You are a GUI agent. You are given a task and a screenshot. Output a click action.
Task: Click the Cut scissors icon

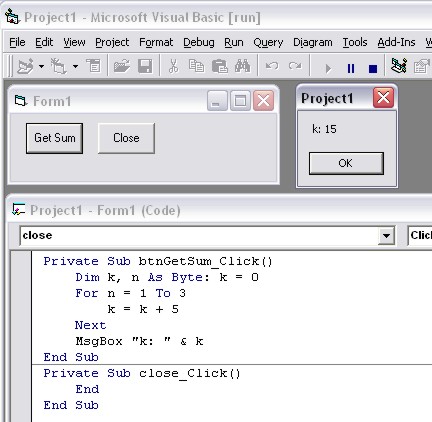173,66
